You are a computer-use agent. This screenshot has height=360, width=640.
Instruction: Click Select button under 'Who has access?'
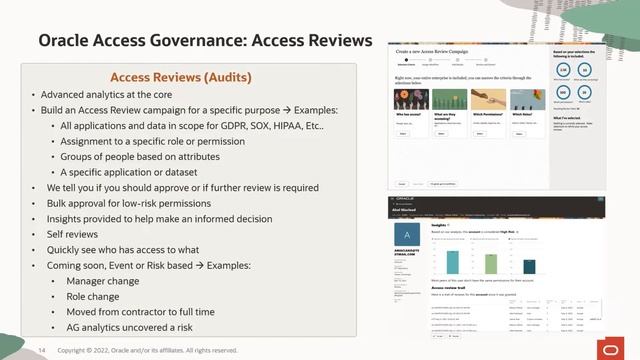point(403,133)
